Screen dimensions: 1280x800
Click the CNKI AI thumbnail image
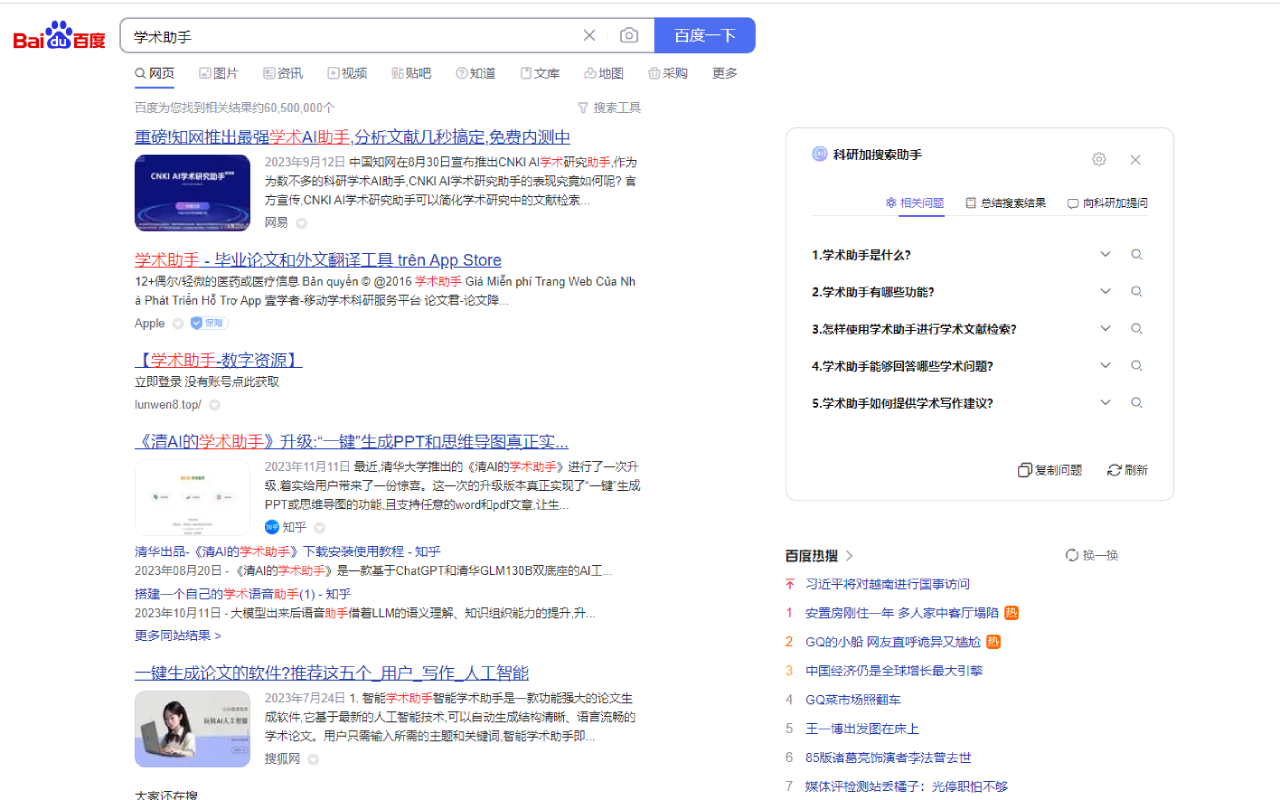[x=192, y=193]
